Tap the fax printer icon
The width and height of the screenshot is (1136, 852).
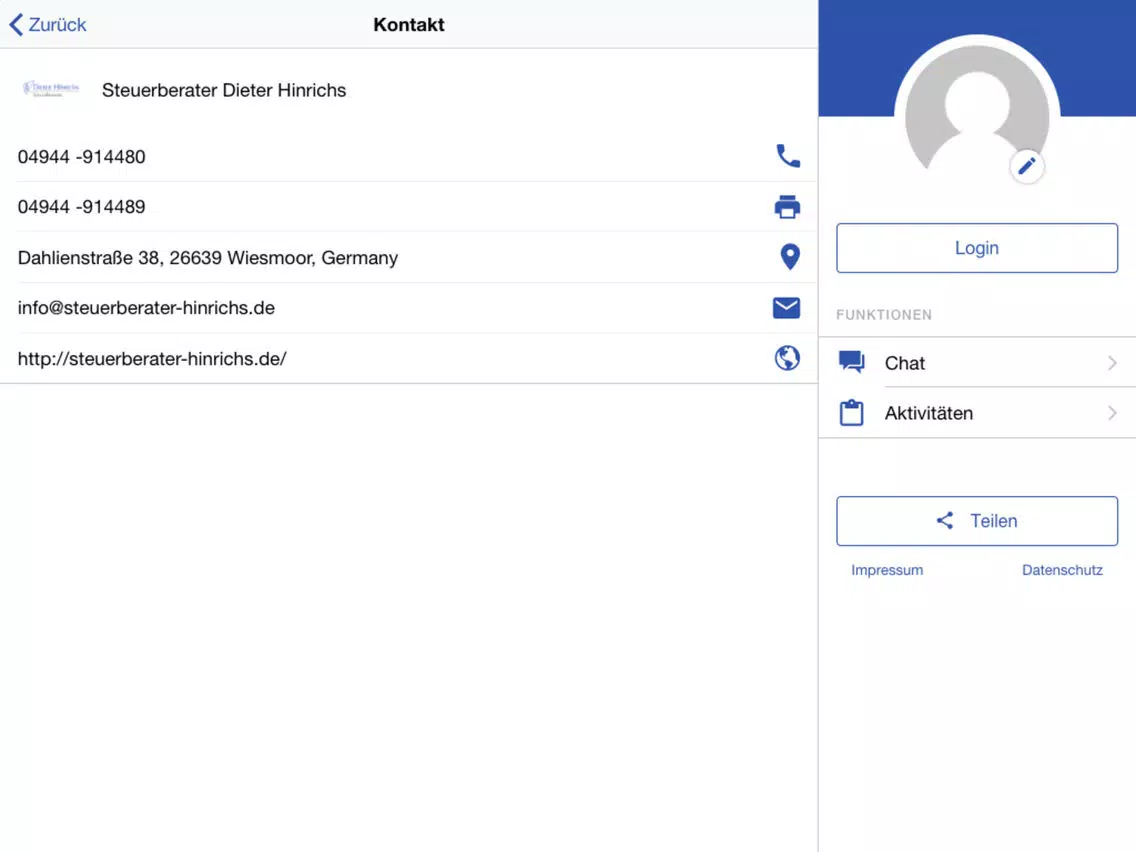788,206
